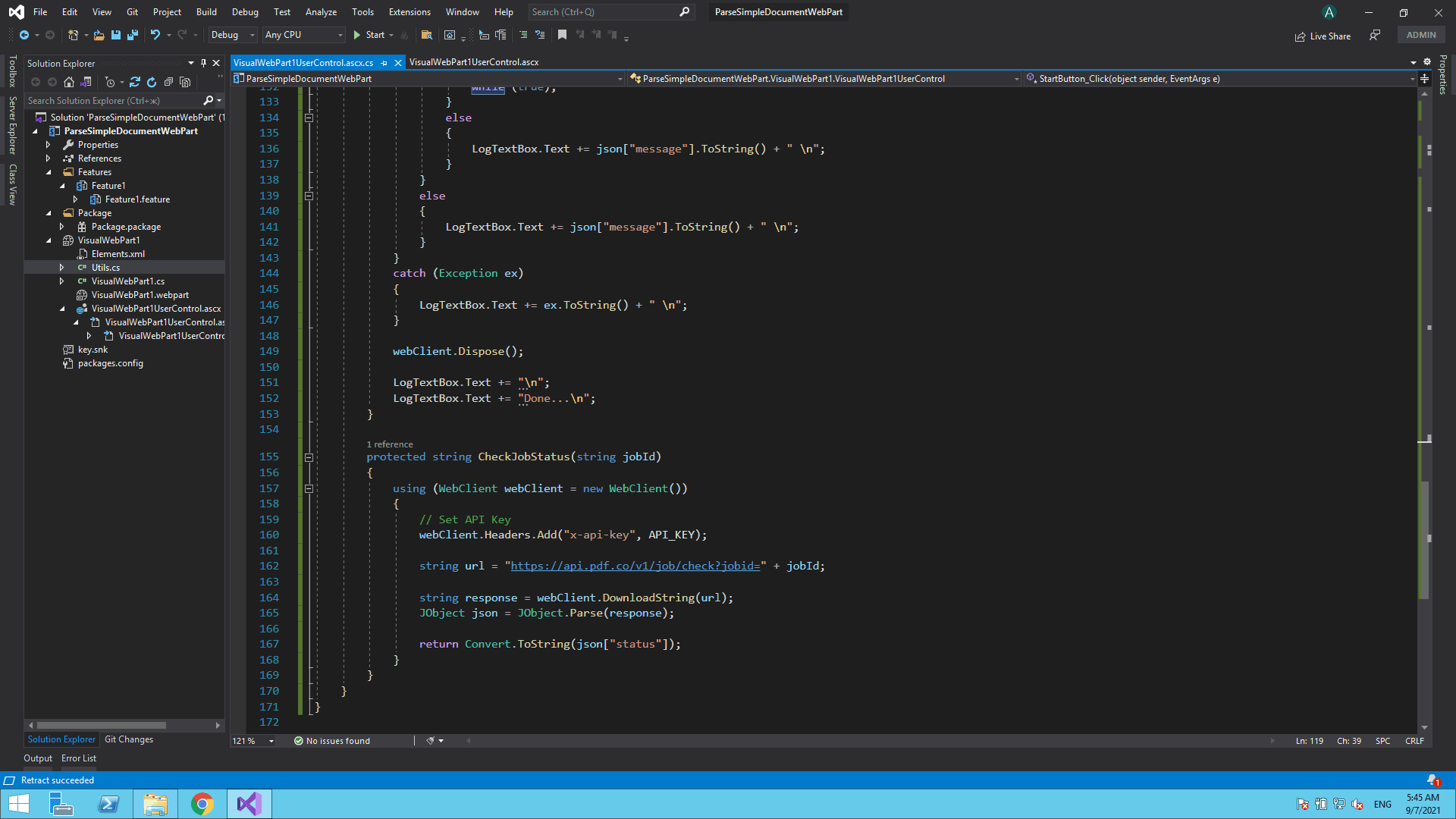The image size is (1456, 819).
Task: Click the Open File toolbar icon
Action: [99, 35]
